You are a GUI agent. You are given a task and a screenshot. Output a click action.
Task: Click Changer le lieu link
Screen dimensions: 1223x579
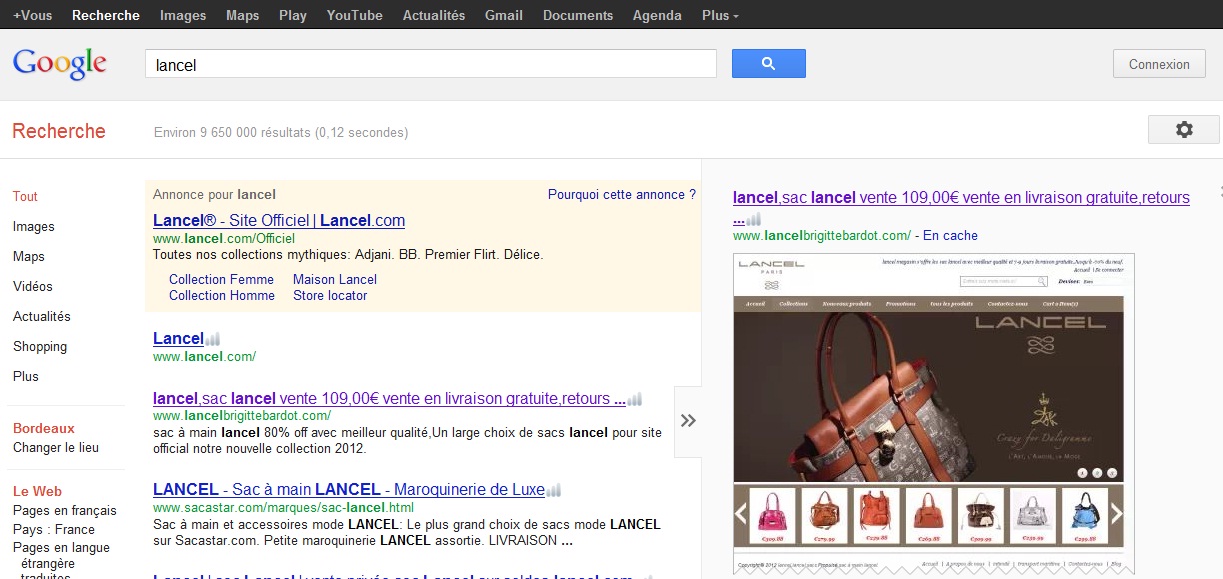coord(56,448)
